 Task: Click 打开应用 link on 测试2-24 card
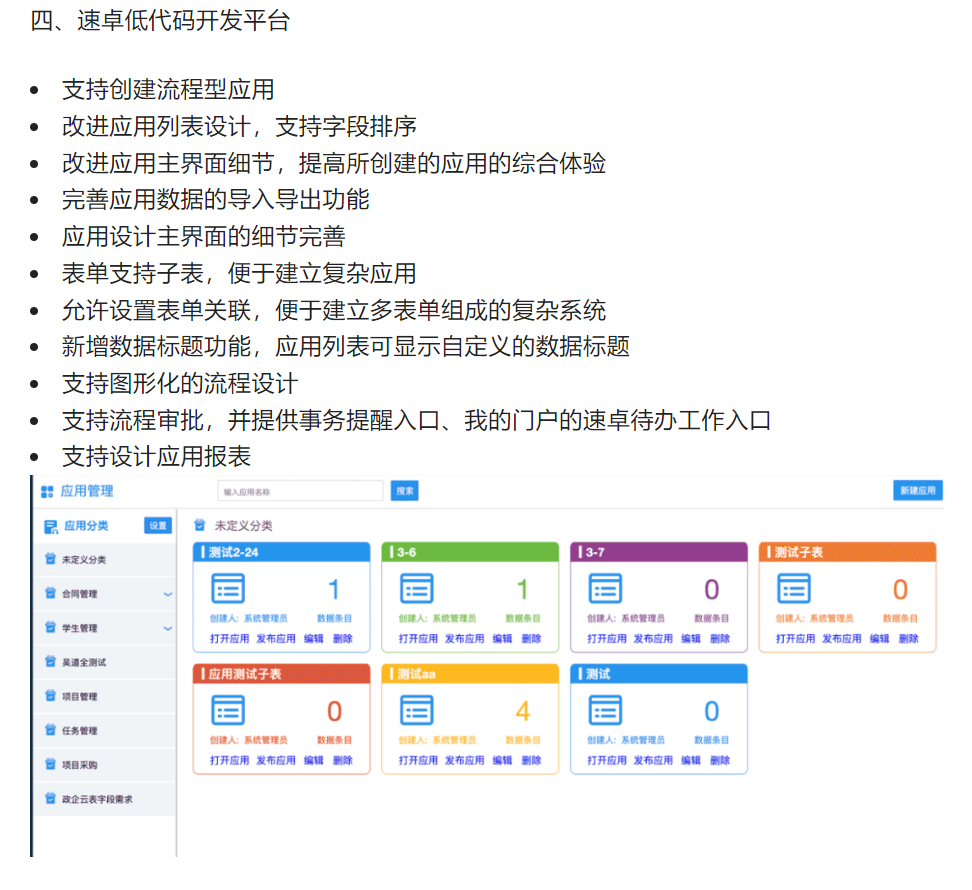[229, 638]
